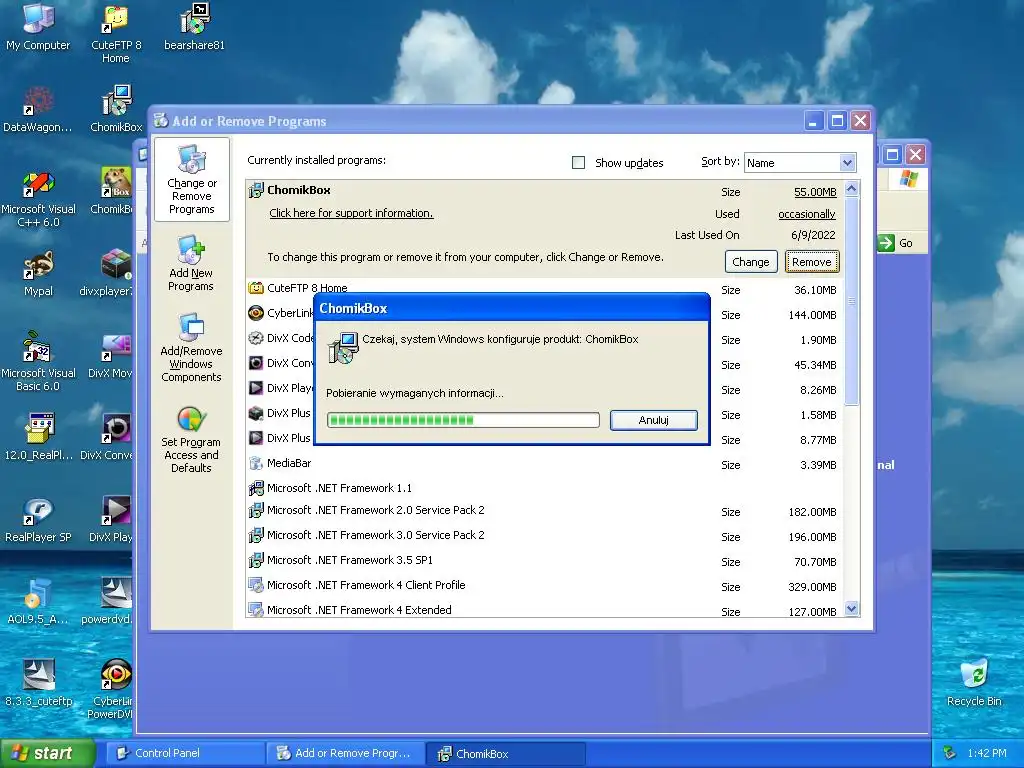Toggle the Show updates checkbox
The width and height of the screenshot is (1024, 768).
(579, 163)
